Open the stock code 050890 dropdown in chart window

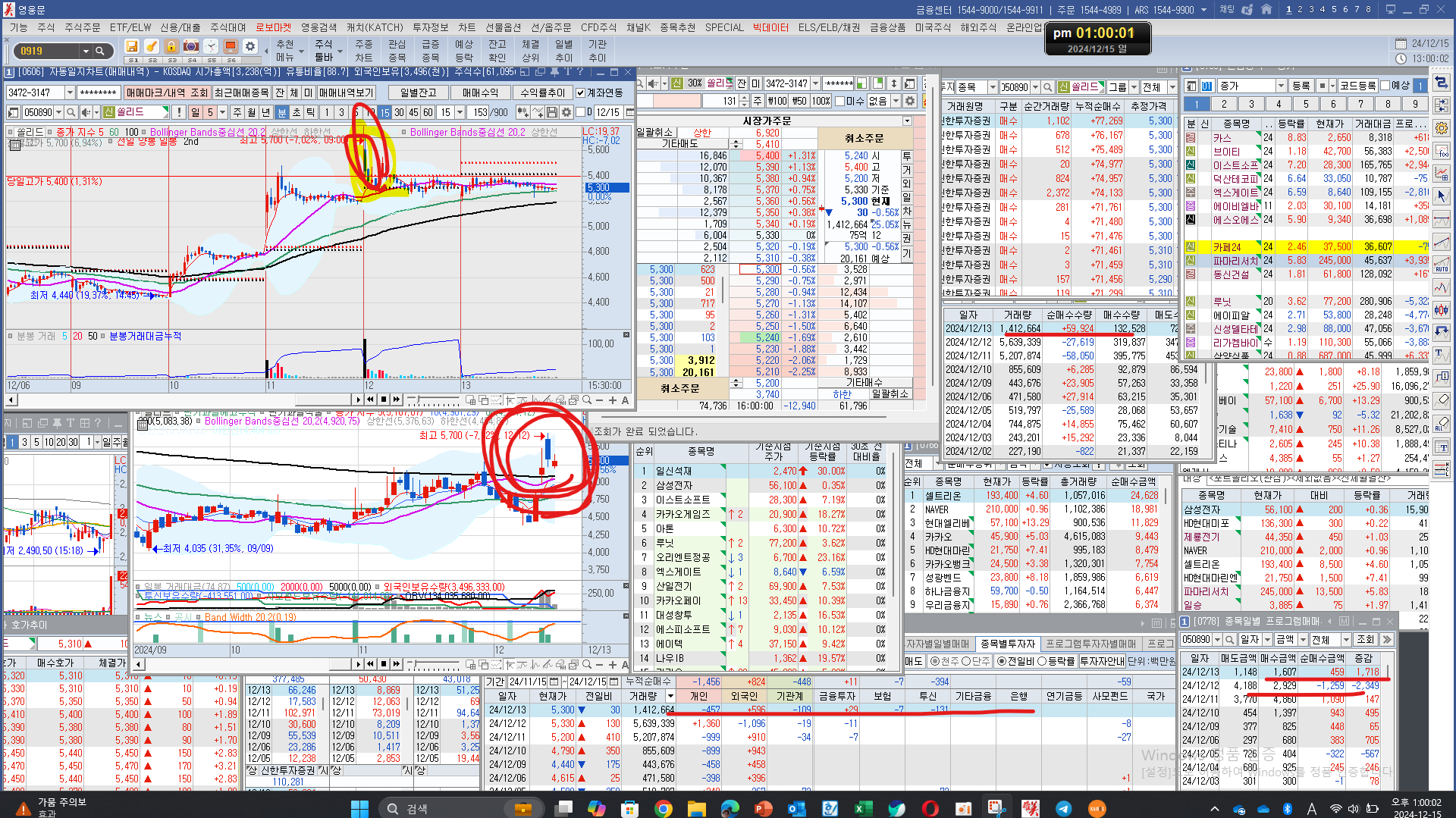(x=58, y=112)
